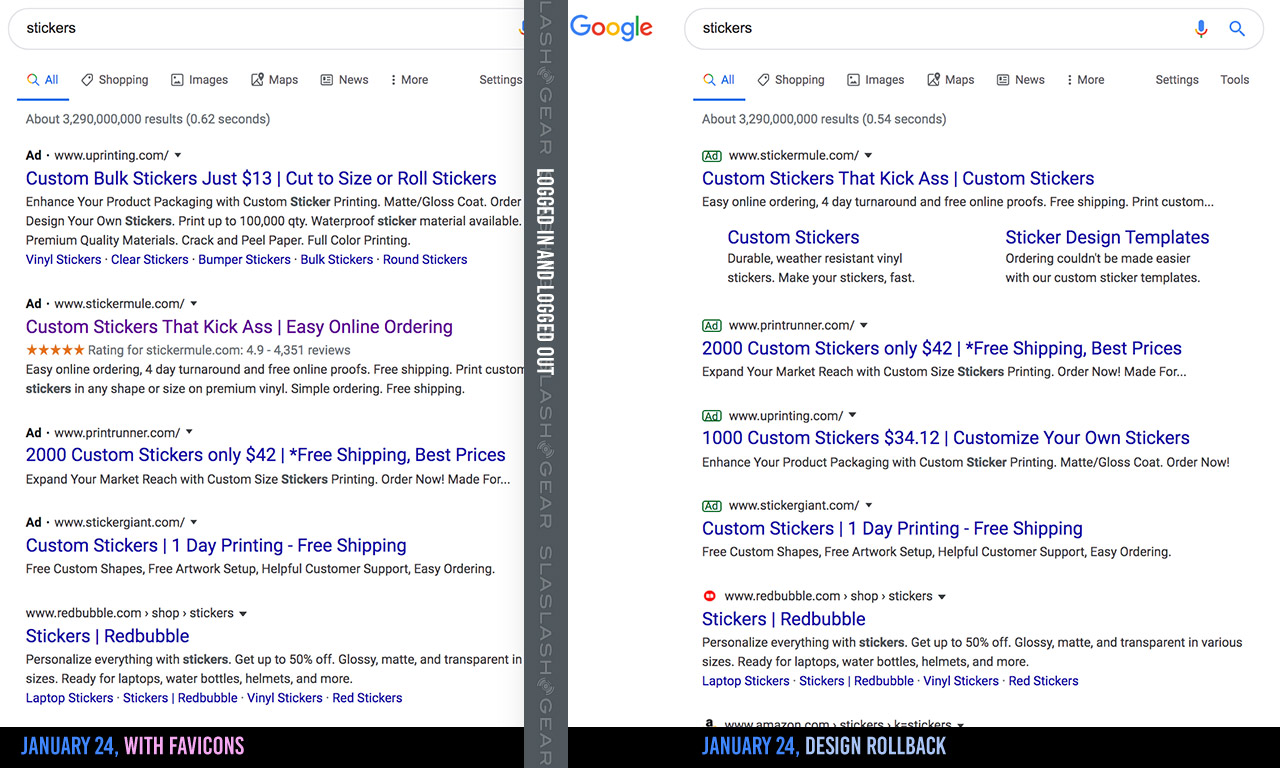Expand More menu in right search page
Image resolution: width=1280 pixels, height=768 pixels.
point(1085,80)
